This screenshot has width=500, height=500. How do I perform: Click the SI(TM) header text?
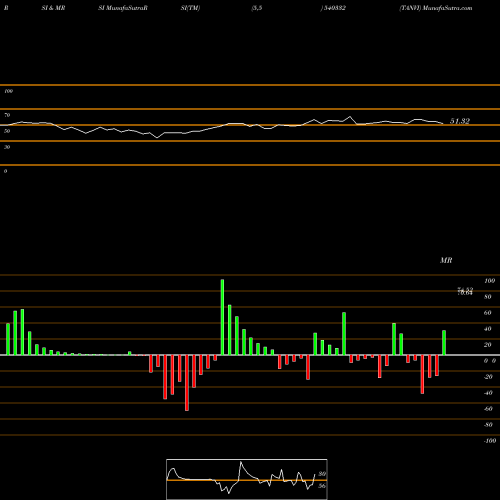(x=190, y=8)
